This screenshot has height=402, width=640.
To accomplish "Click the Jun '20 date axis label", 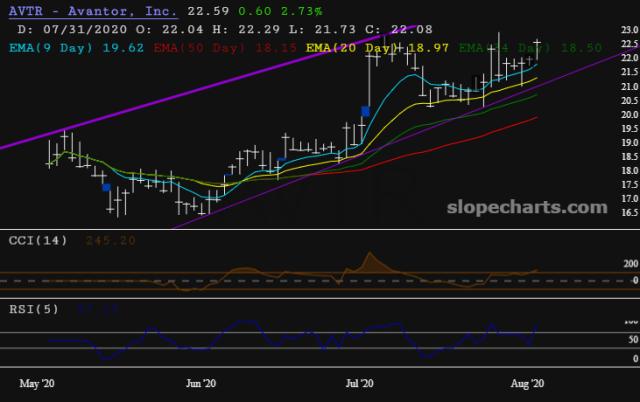I will coord(202,382).
